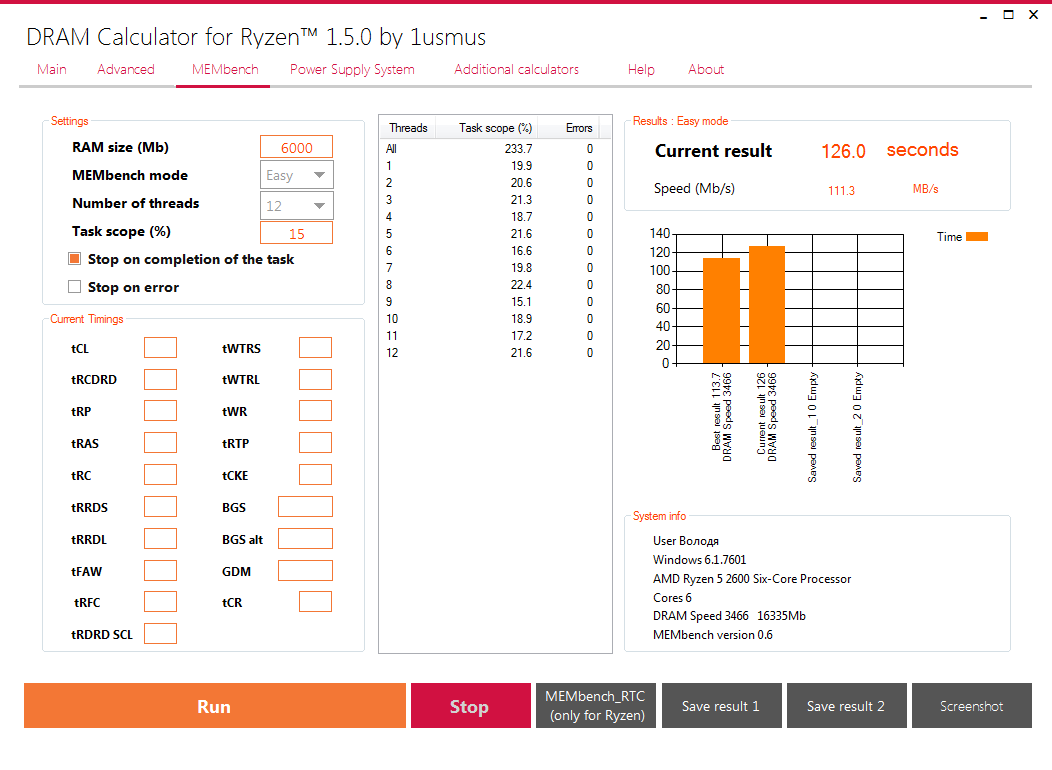Click the tRFC timing field
Screen dimensions: 1052x770
(160, 602)
